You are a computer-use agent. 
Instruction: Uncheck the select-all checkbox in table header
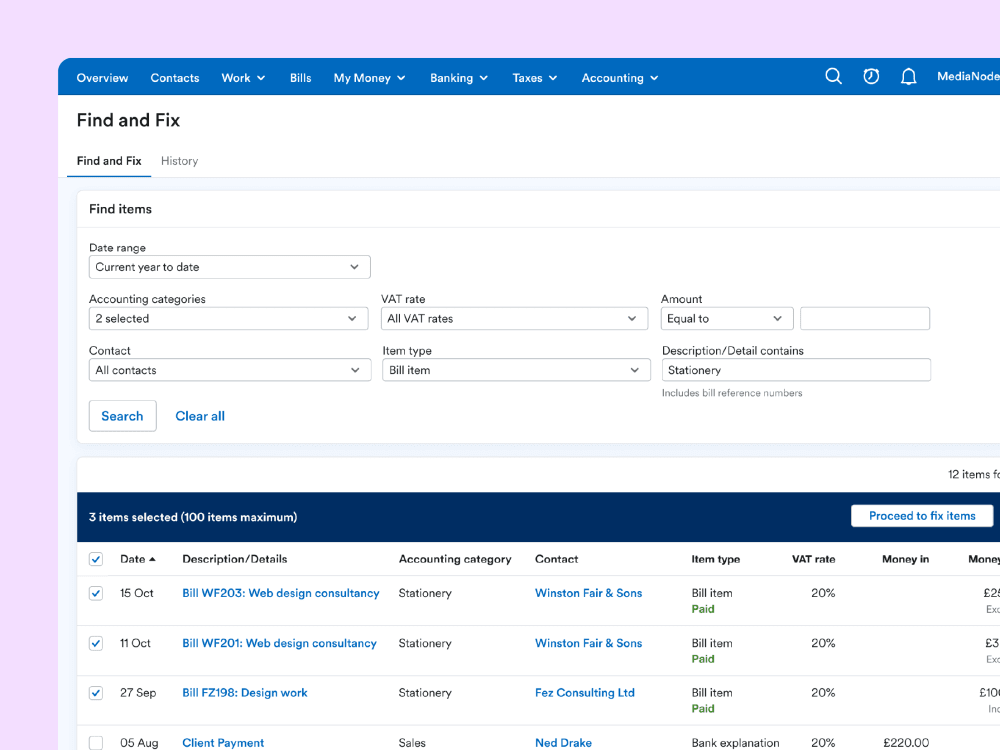[x=96, y=560]
